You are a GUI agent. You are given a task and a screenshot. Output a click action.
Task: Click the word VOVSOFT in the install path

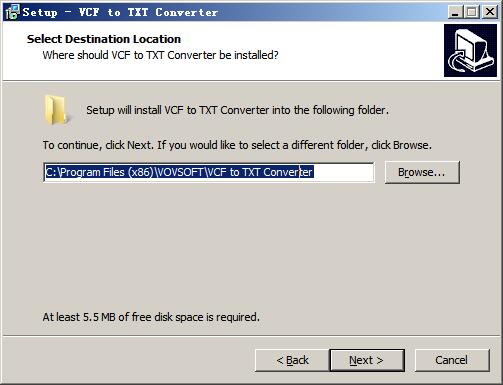point(180,172)
